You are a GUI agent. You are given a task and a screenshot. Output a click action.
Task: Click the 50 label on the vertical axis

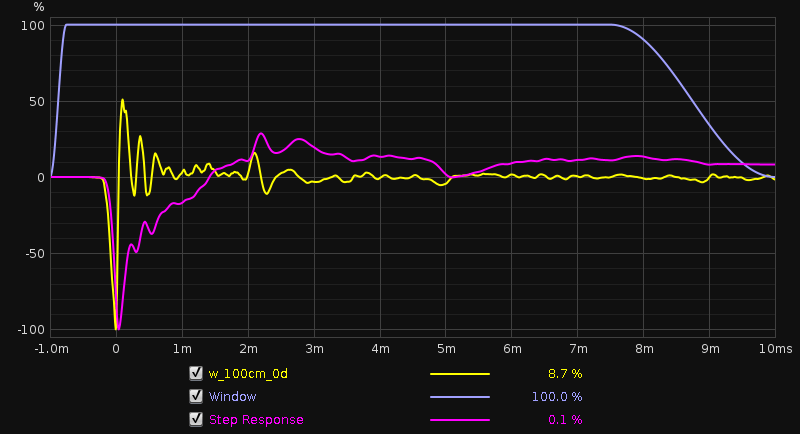tap(37, 101)
